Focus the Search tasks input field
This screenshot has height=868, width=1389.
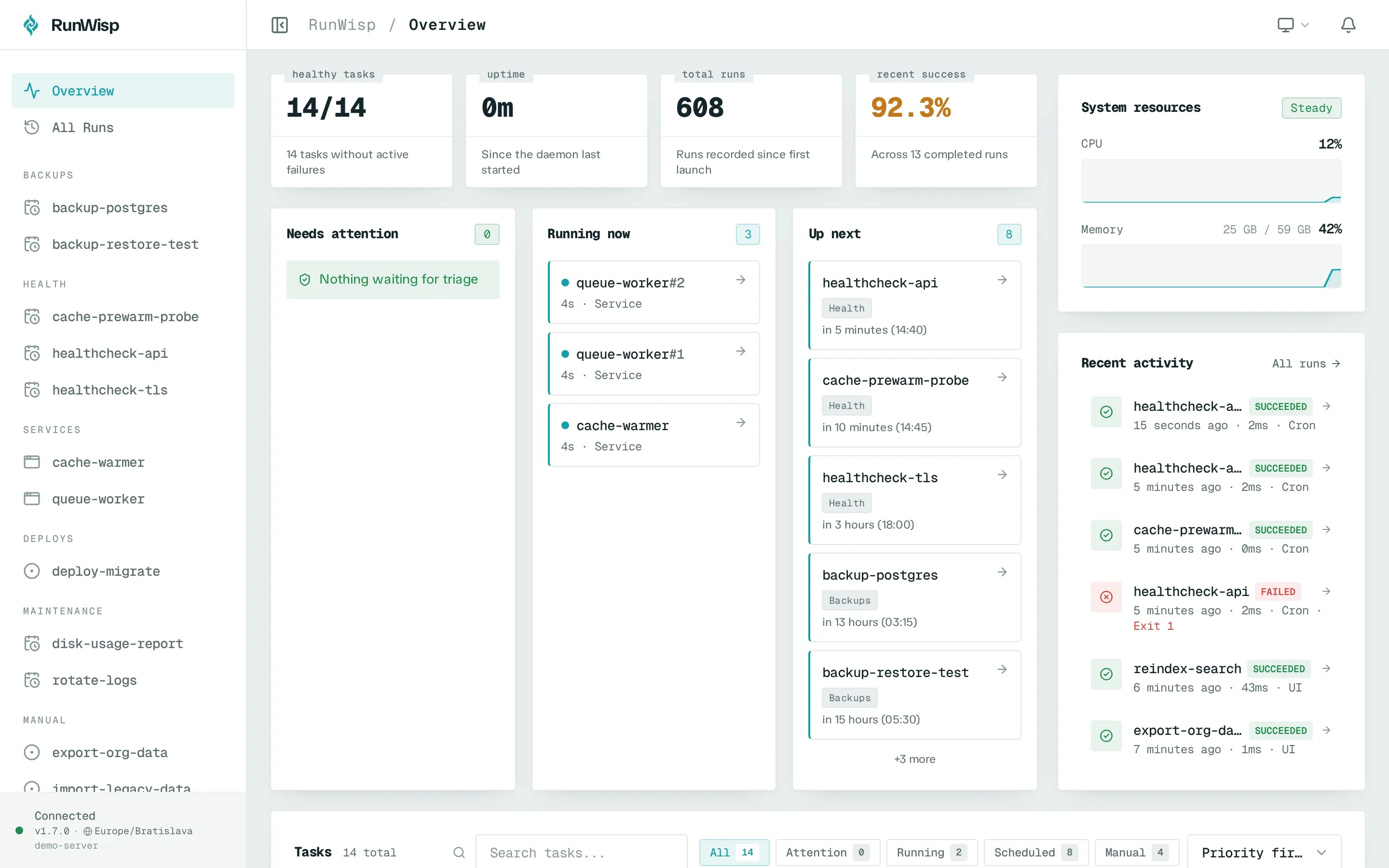pyautogui.click(x=581, y=853)
